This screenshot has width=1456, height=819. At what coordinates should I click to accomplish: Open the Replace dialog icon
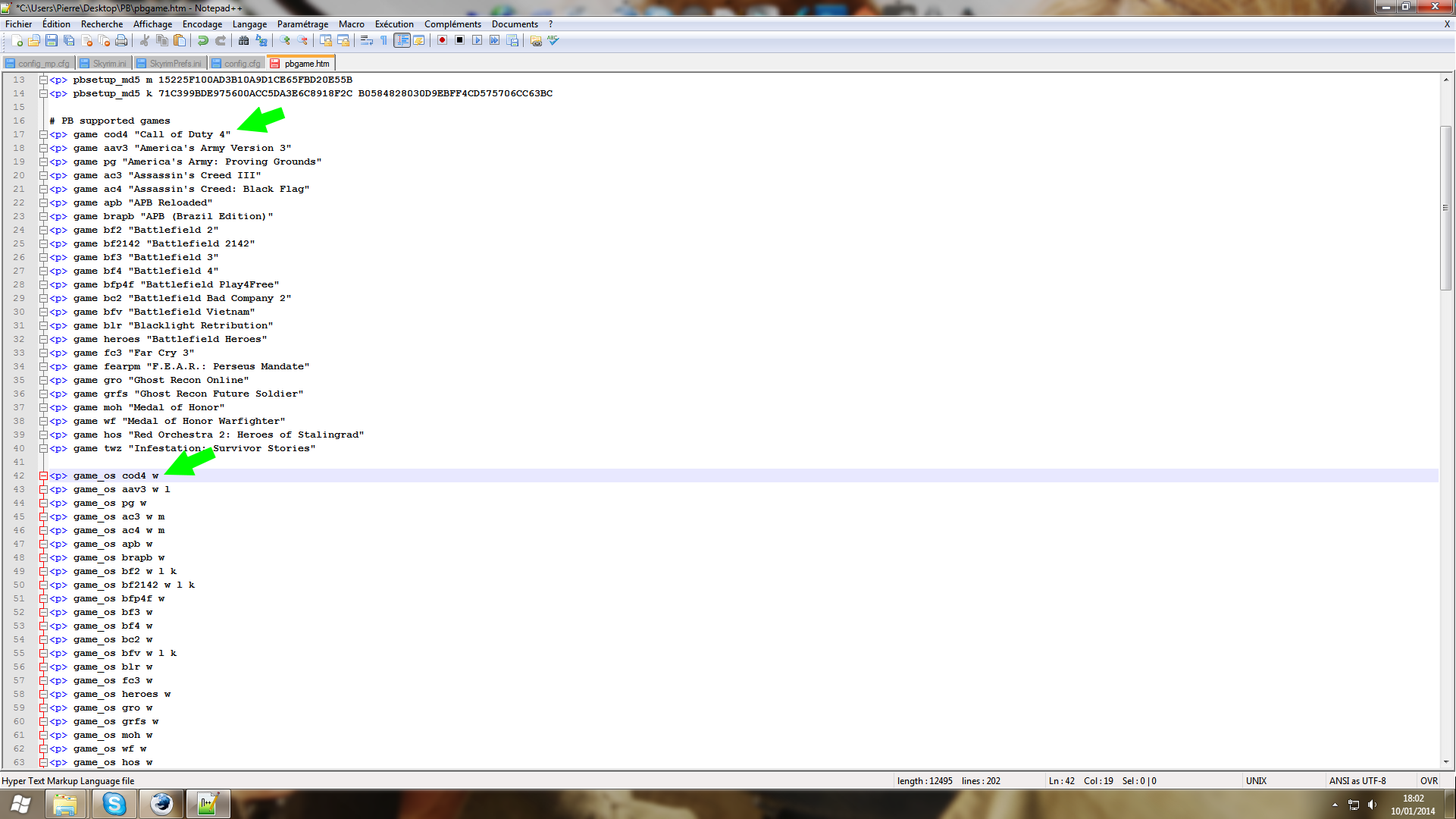[261, 41]
